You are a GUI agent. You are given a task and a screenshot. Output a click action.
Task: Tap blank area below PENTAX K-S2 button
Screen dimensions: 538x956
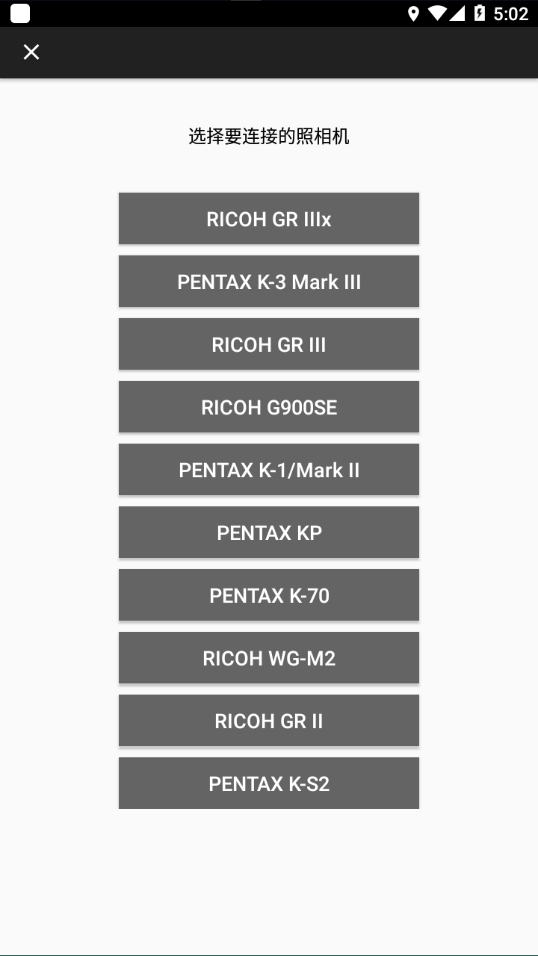(269, 881)
